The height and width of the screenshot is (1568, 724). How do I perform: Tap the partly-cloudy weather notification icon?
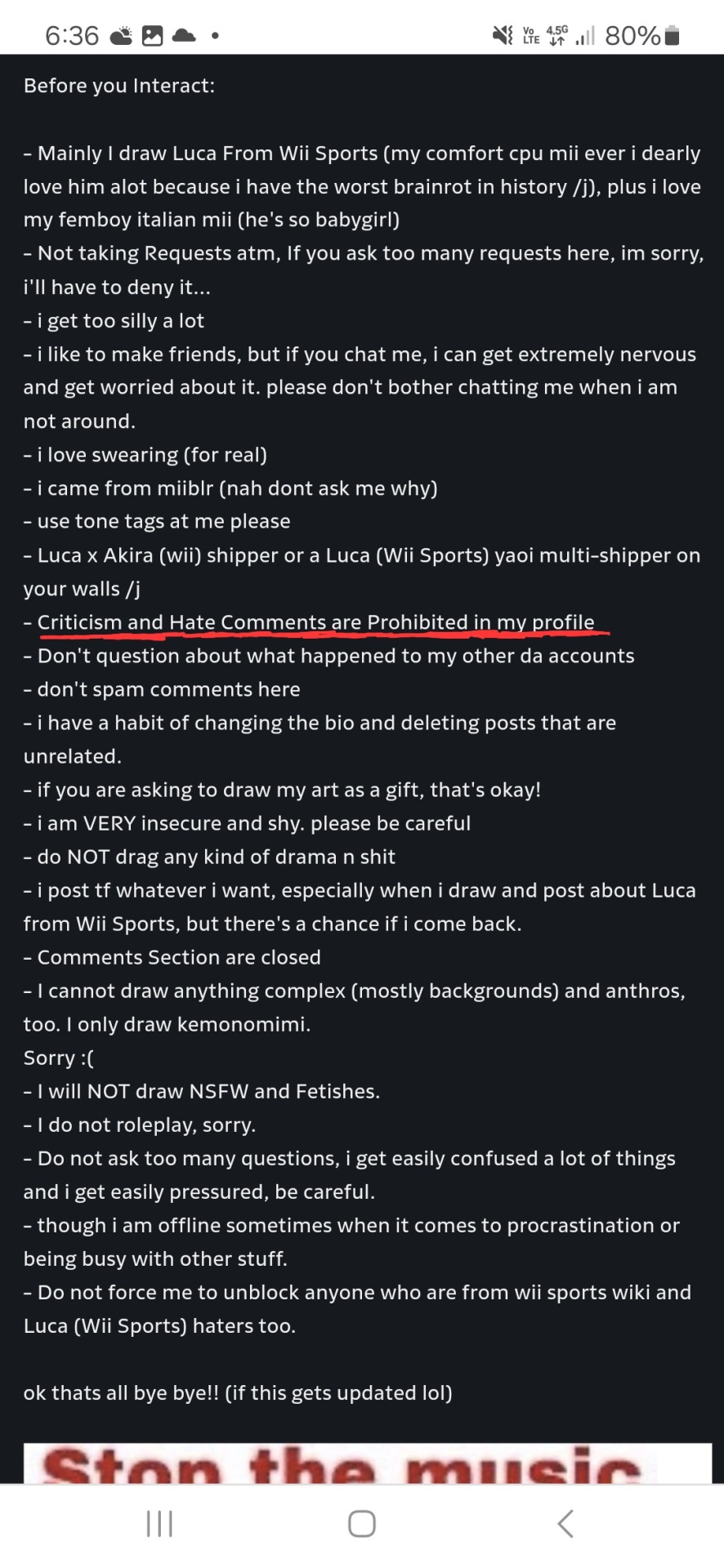pos(121,36)
